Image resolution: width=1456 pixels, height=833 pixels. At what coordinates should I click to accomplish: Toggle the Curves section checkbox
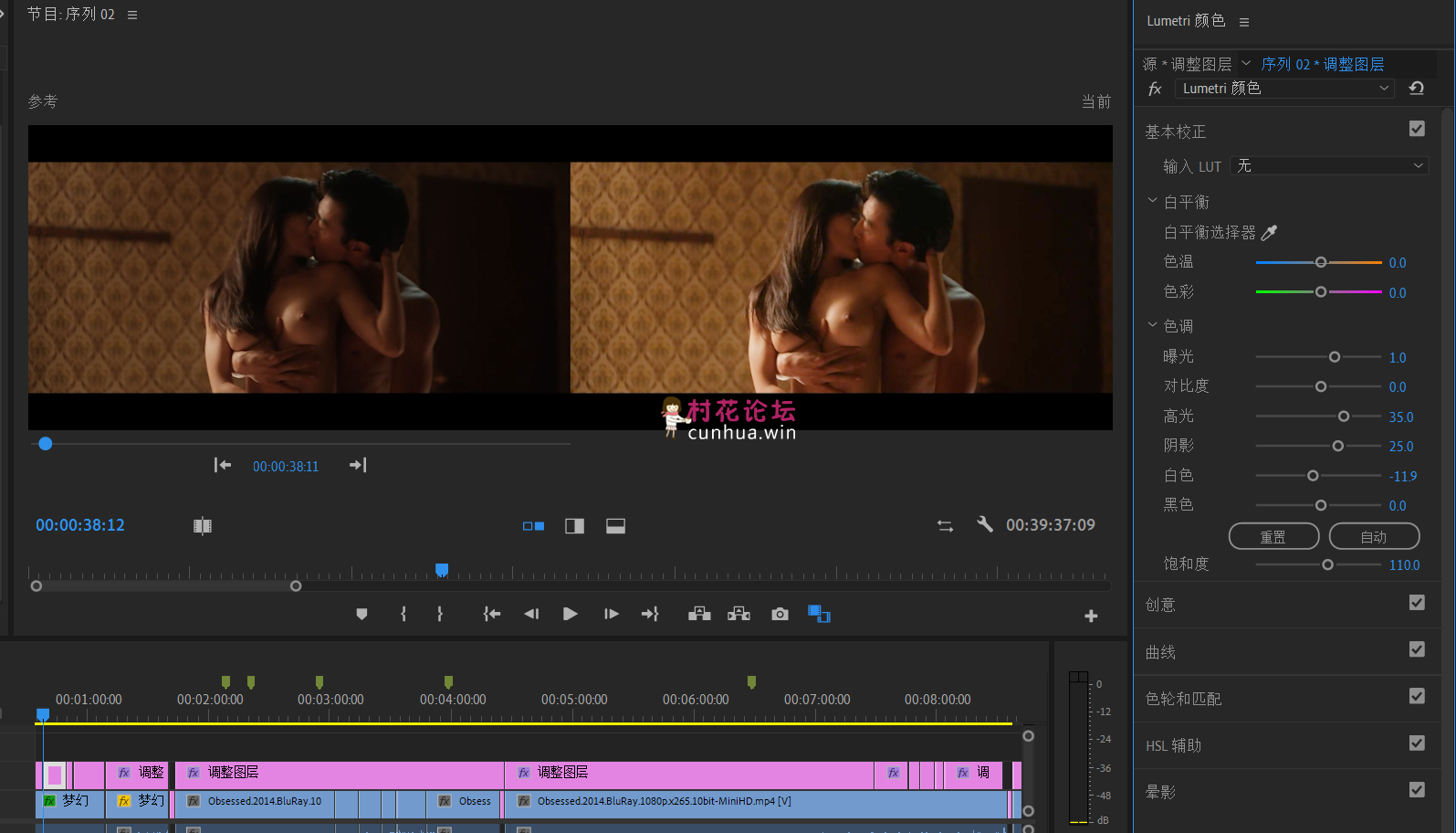(x=1417, y=649)
